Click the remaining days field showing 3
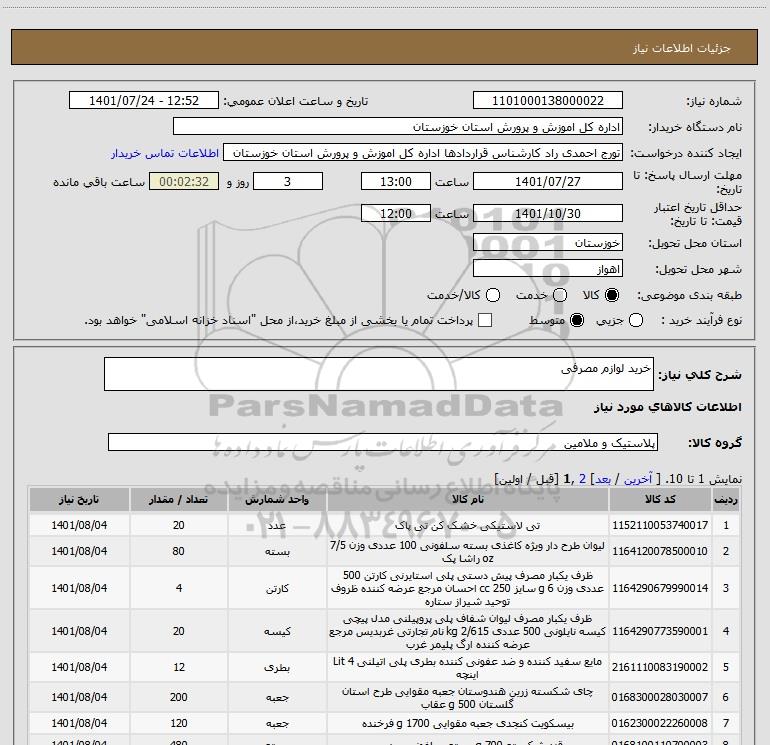The image size is (770, 745). [288, 181]
